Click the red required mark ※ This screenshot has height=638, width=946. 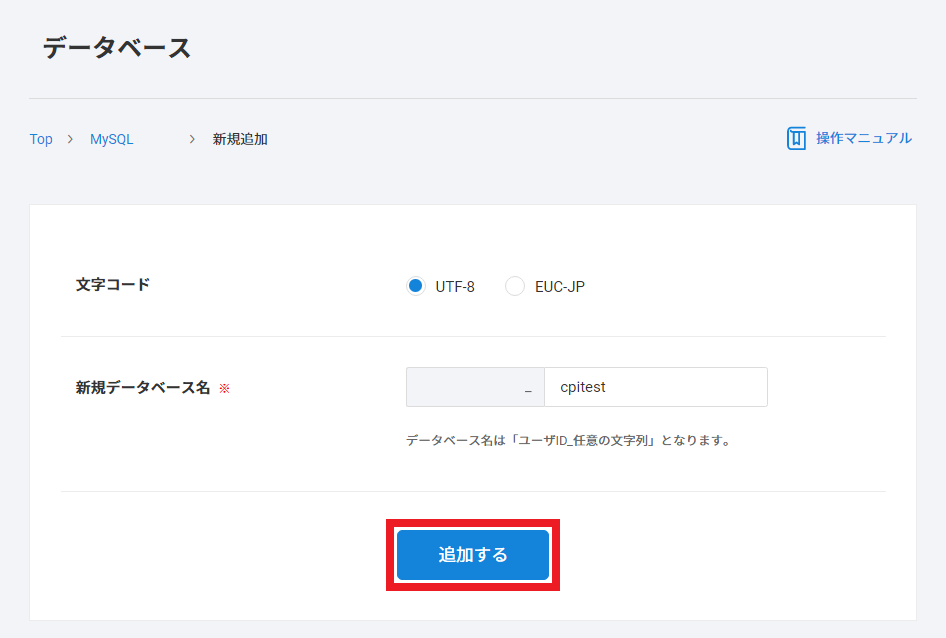pyautogui.click(x=224, y=388)
